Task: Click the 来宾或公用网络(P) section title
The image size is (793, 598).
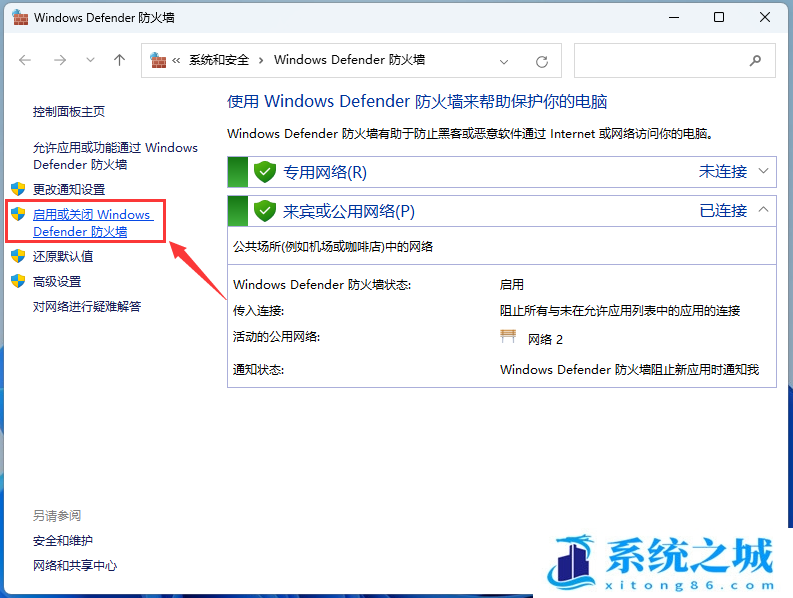Action: [x=348, y=211]
